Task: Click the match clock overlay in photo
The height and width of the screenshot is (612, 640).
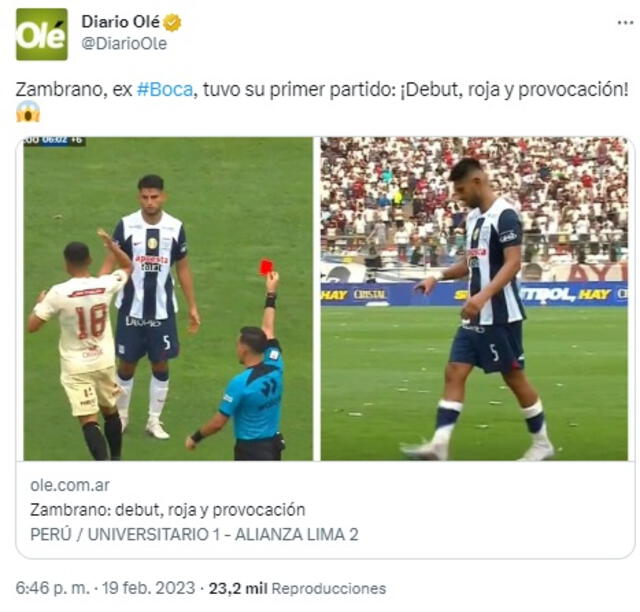Action: pos(54,141)
